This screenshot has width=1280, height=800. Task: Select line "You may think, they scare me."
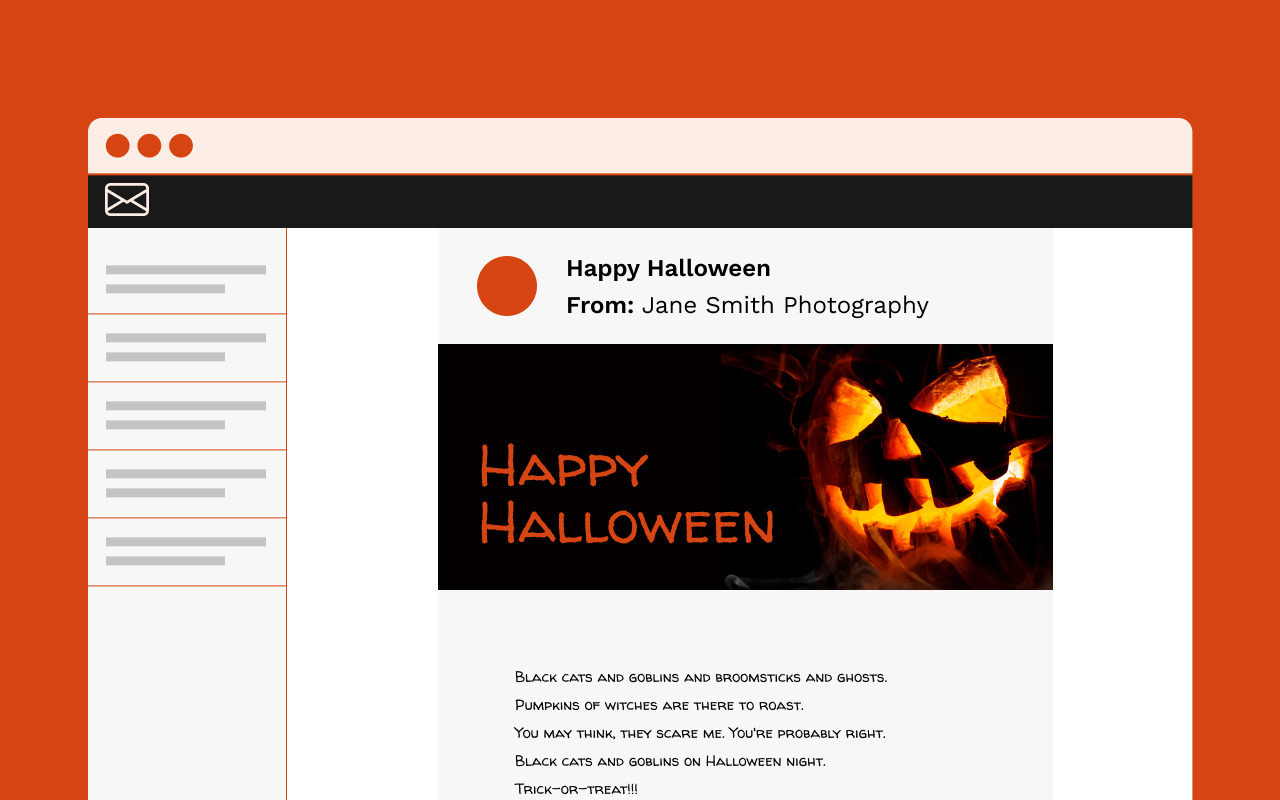(619, 733)
